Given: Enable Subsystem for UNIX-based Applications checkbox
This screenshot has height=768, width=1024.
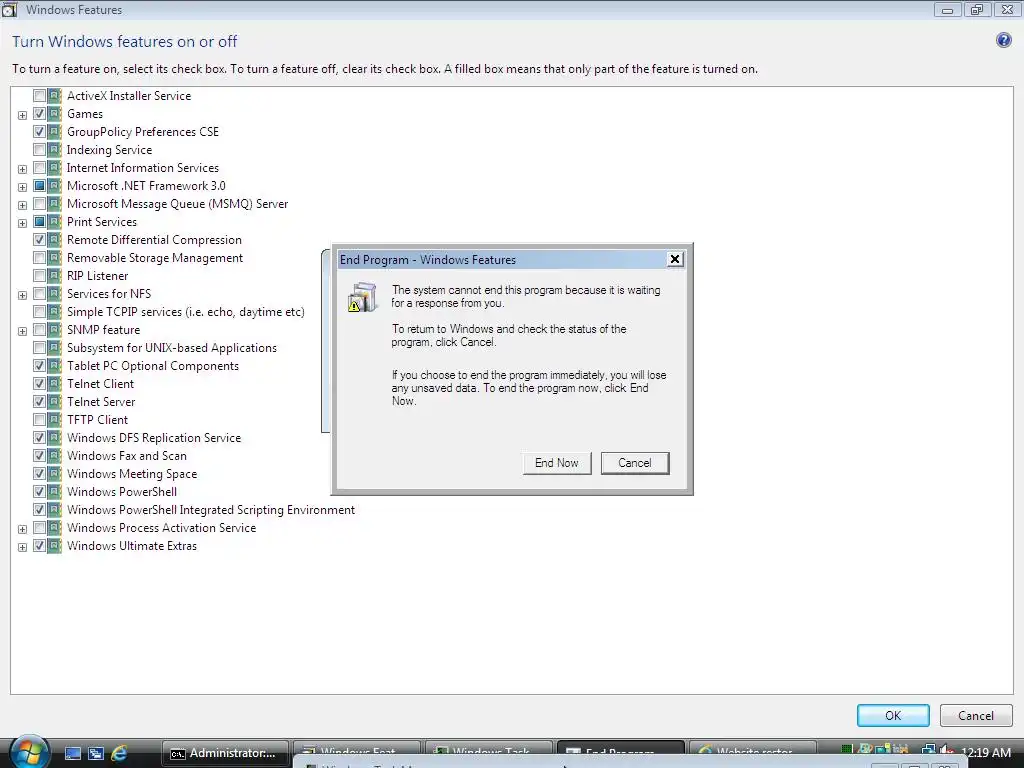Looking at the screenshot, I should pos(39,348).
